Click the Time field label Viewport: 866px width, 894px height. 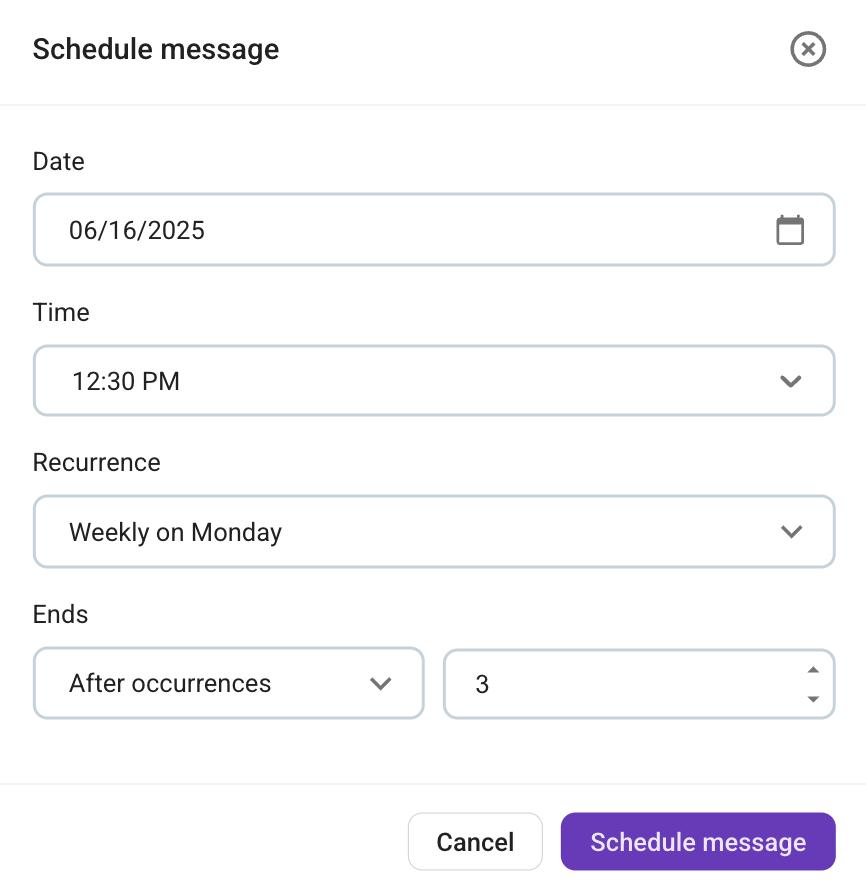pos(61,312)
